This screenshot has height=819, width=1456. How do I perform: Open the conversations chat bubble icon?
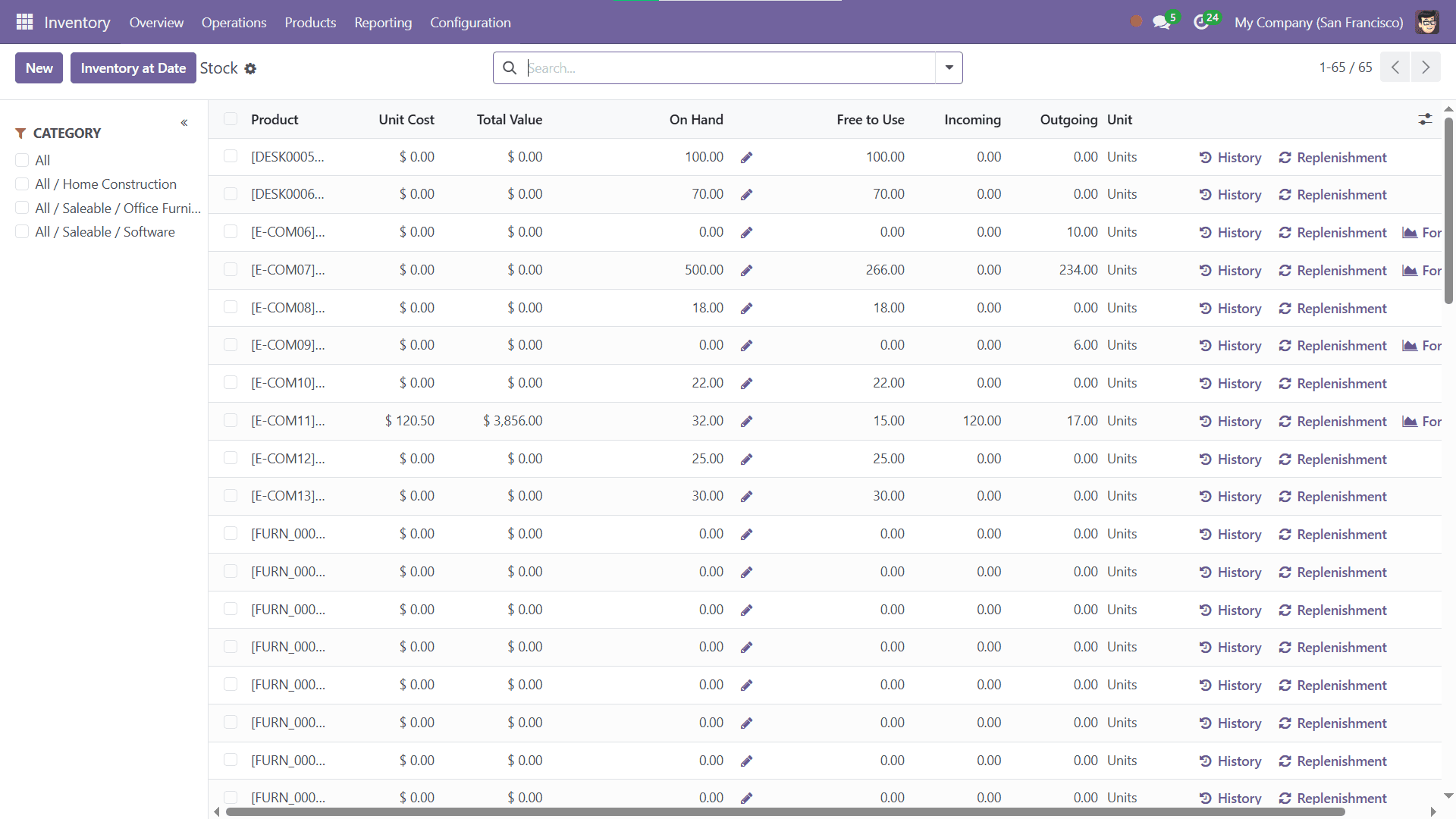click(x=1162, y=22)
